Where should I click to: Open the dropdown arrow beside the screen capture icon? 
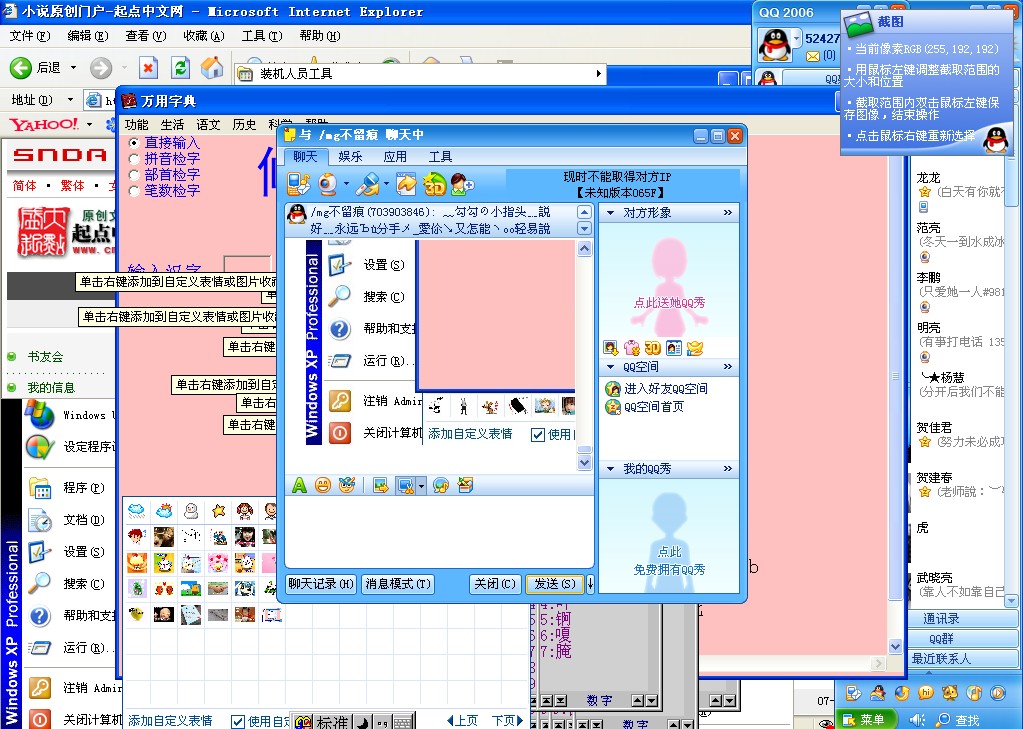point(421,486)
